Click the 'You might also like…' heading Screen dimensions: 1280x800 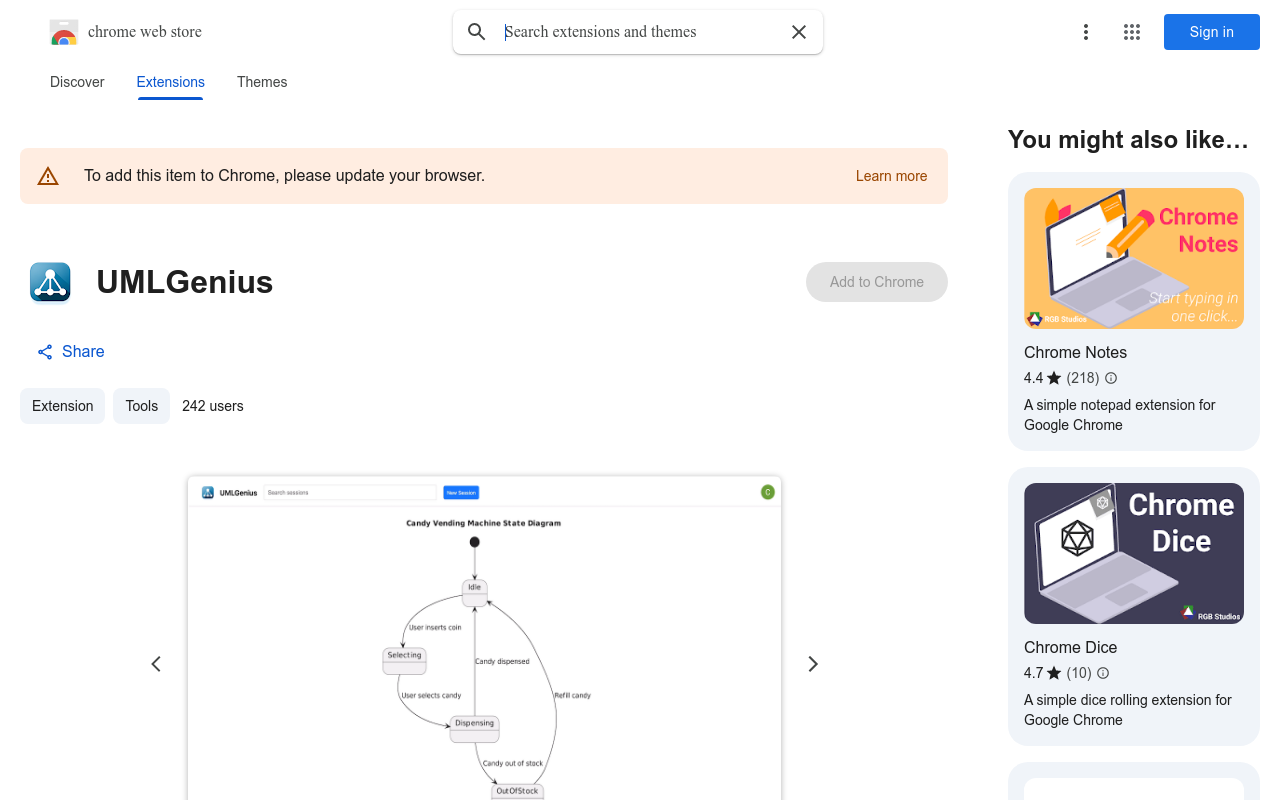(x=1129, y=140)
